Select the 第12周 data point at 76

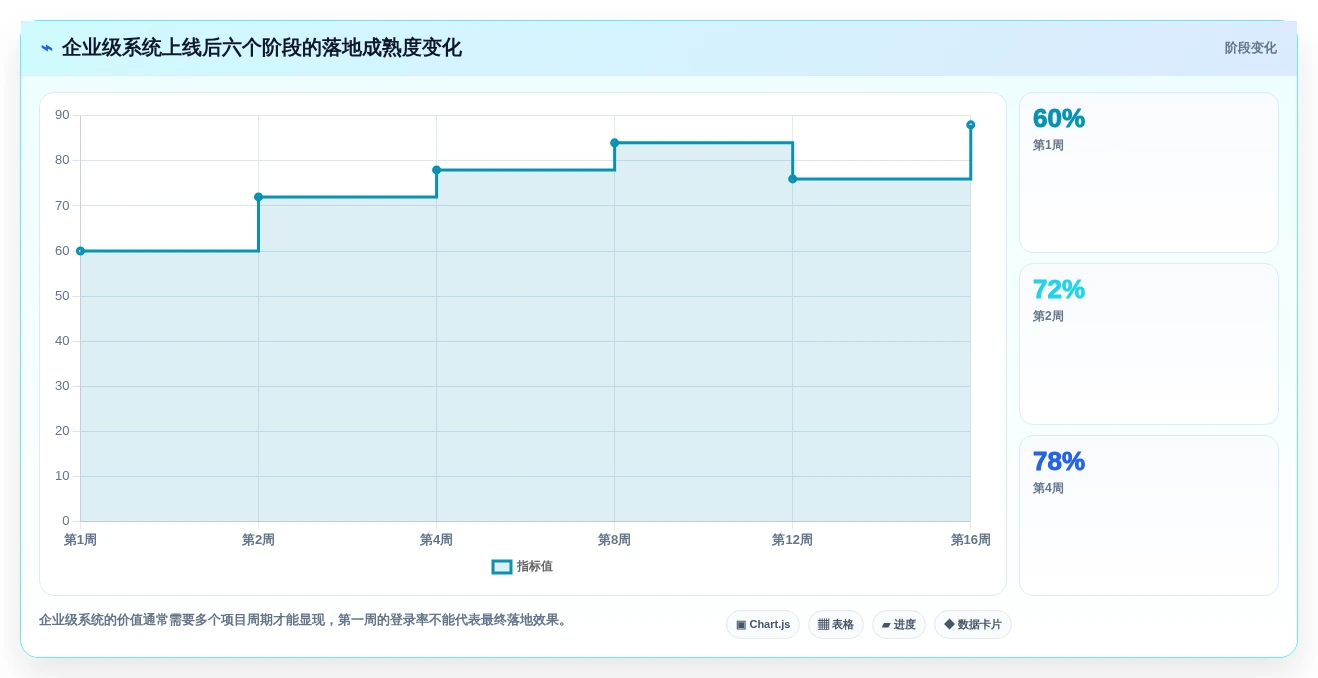(792, 179)
